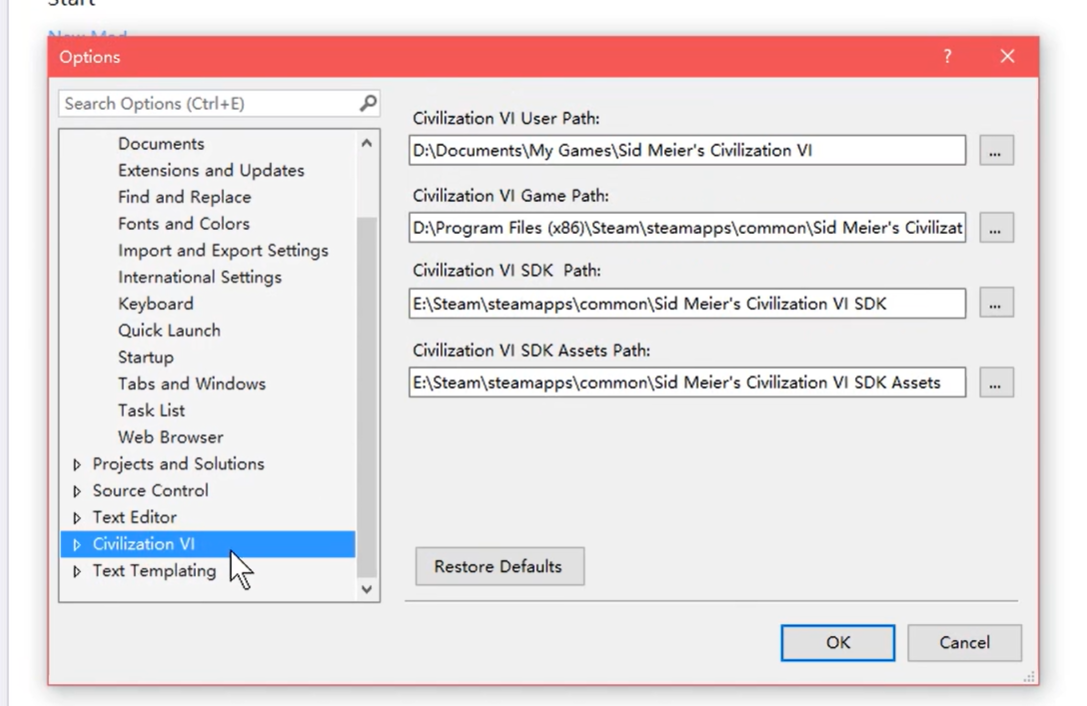The height and width of the screenshot is (706, 1087).
Task: Expand Text Editor node
Action: (77, 518)
